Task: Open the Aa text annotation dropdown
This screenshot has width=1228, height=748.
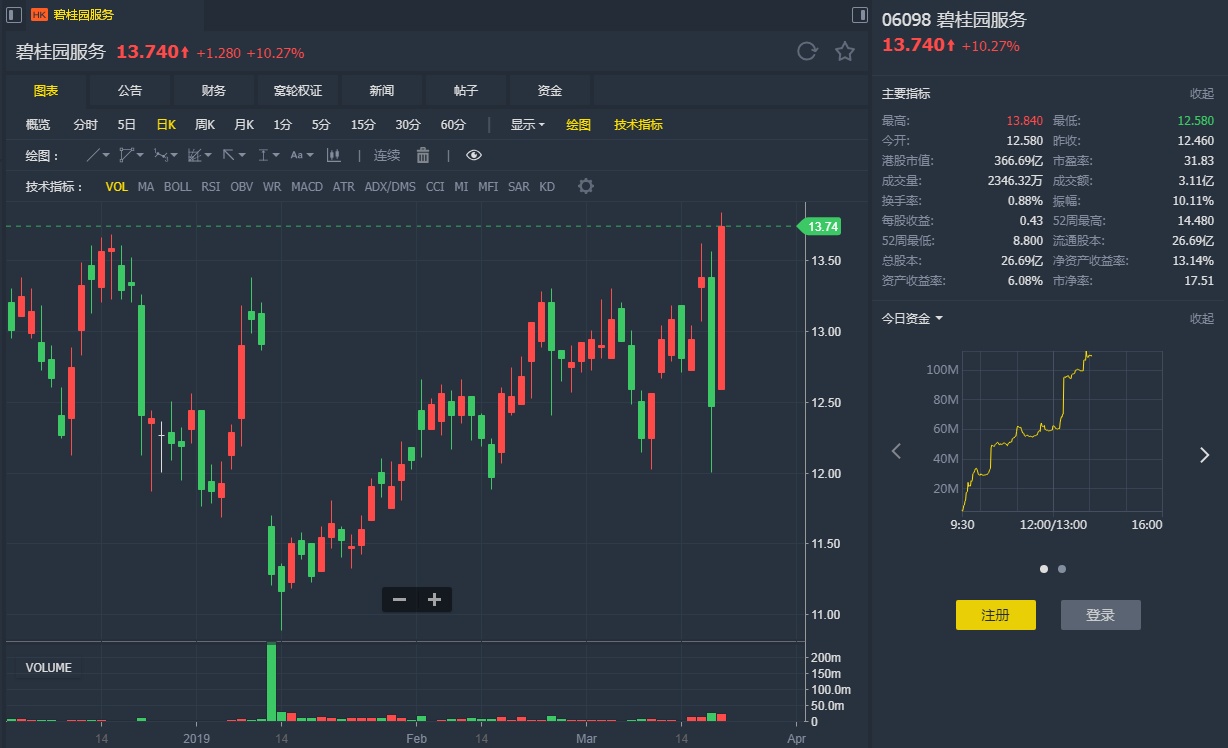Action: point(302,155)
